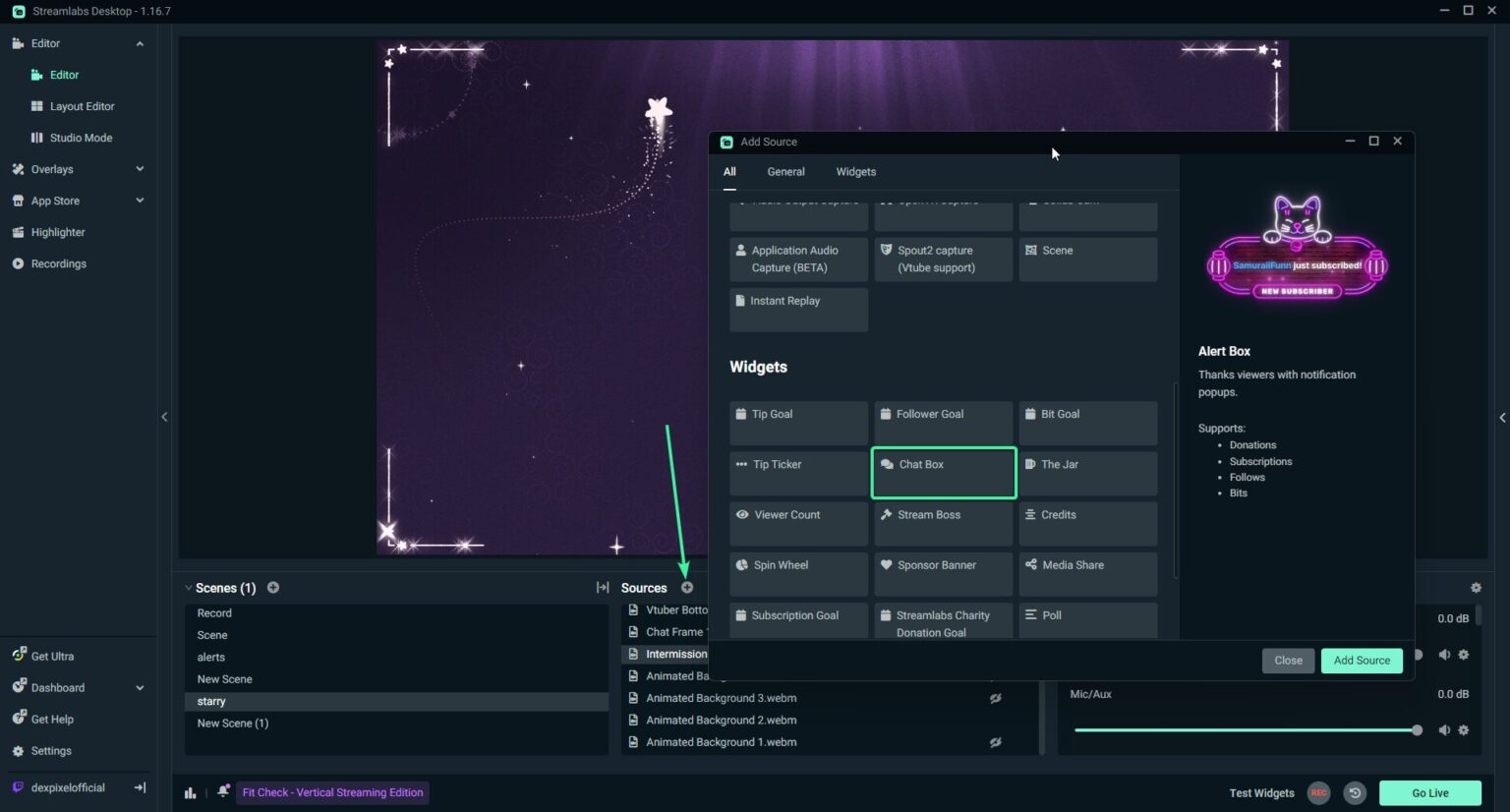Open the General tab in Add Source
The width and height of the screenshot is (1510, 812).
[784, 171]
